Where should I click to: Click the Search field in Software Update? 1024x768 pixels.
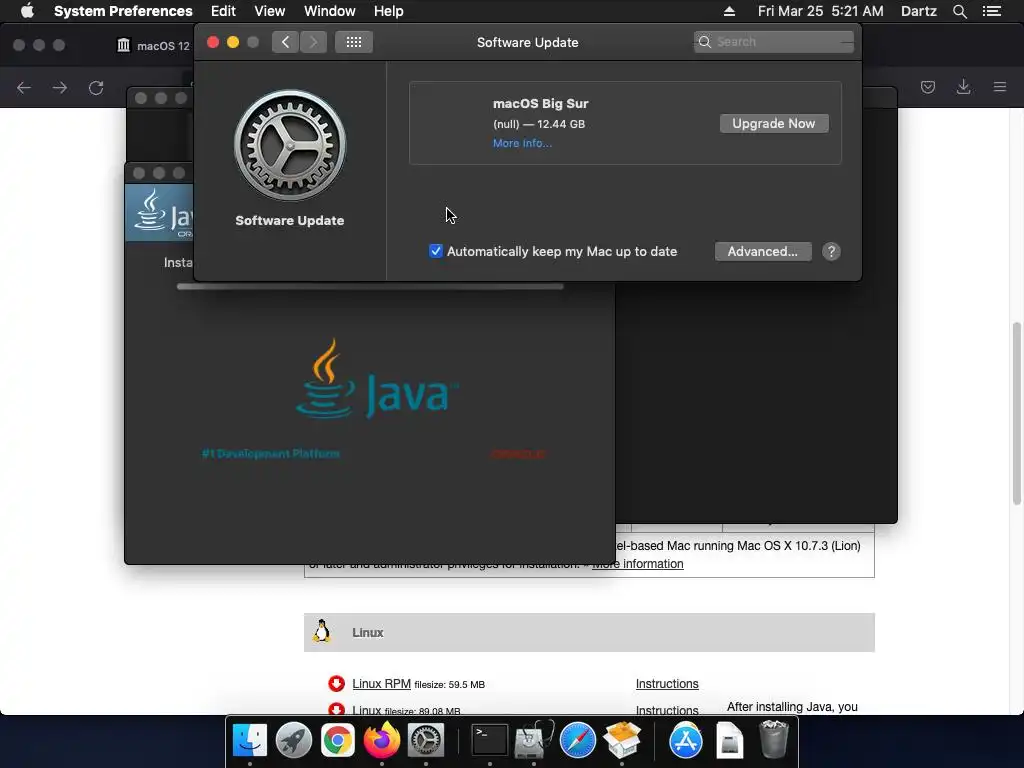[x=774, y=42]
